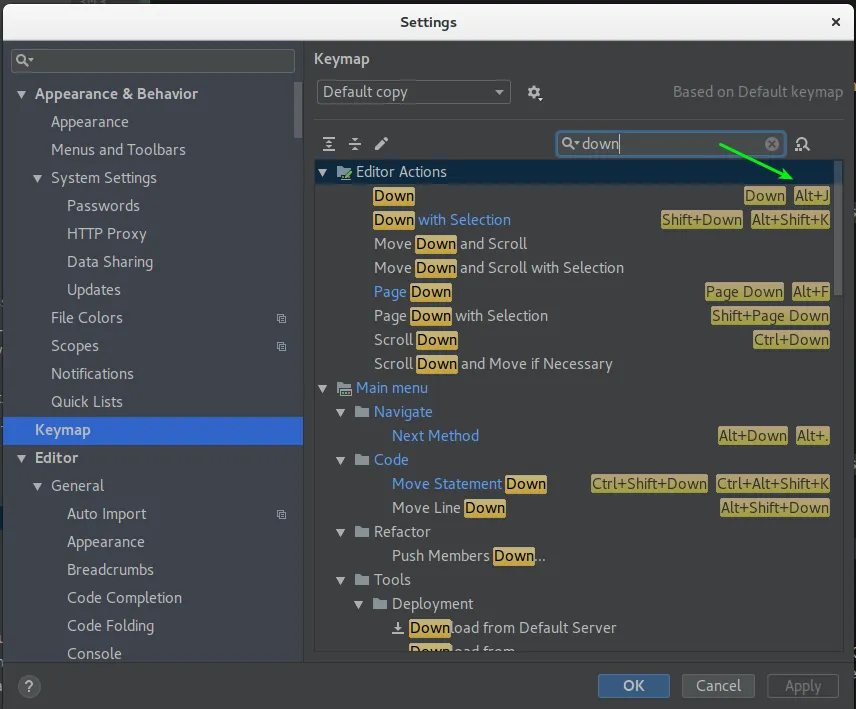The height and width of the screenshot is (709, 856).
Task: Open Quick Lists settings page
Action: (87, 402)
